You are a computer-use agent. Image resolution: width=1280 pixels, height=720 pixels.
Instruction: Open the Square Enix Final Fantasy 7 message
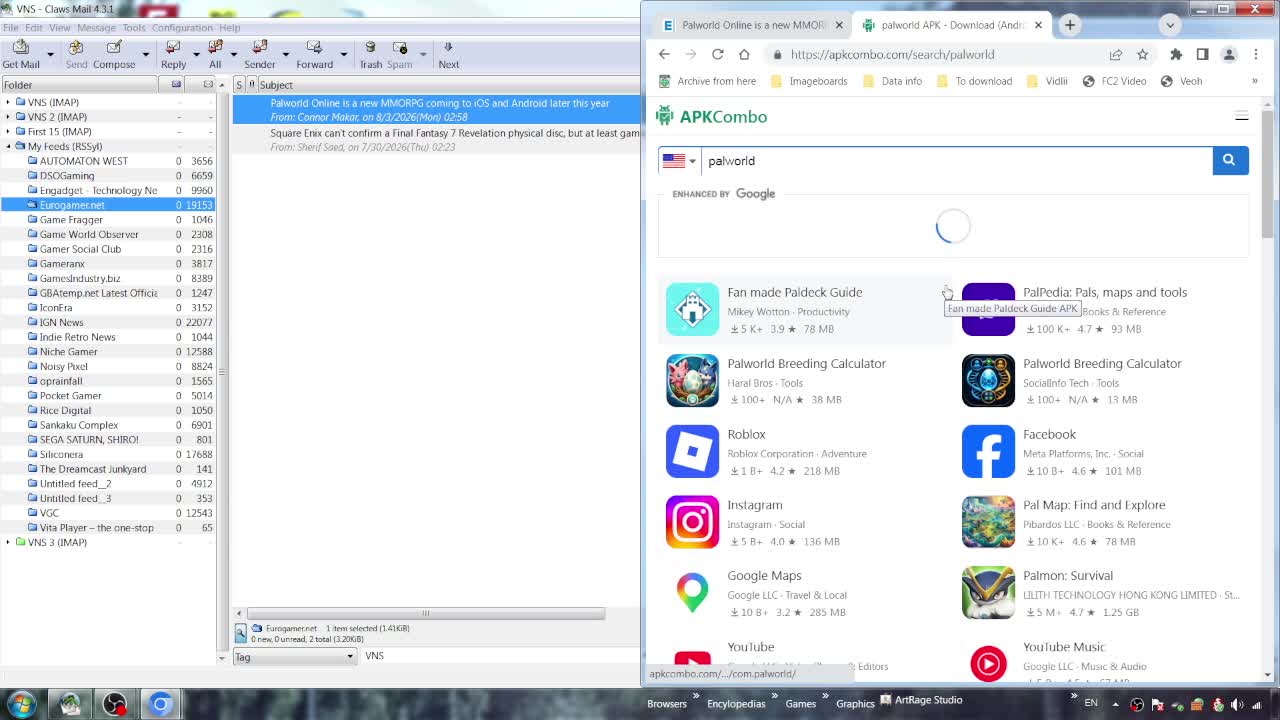pos(436,139)
